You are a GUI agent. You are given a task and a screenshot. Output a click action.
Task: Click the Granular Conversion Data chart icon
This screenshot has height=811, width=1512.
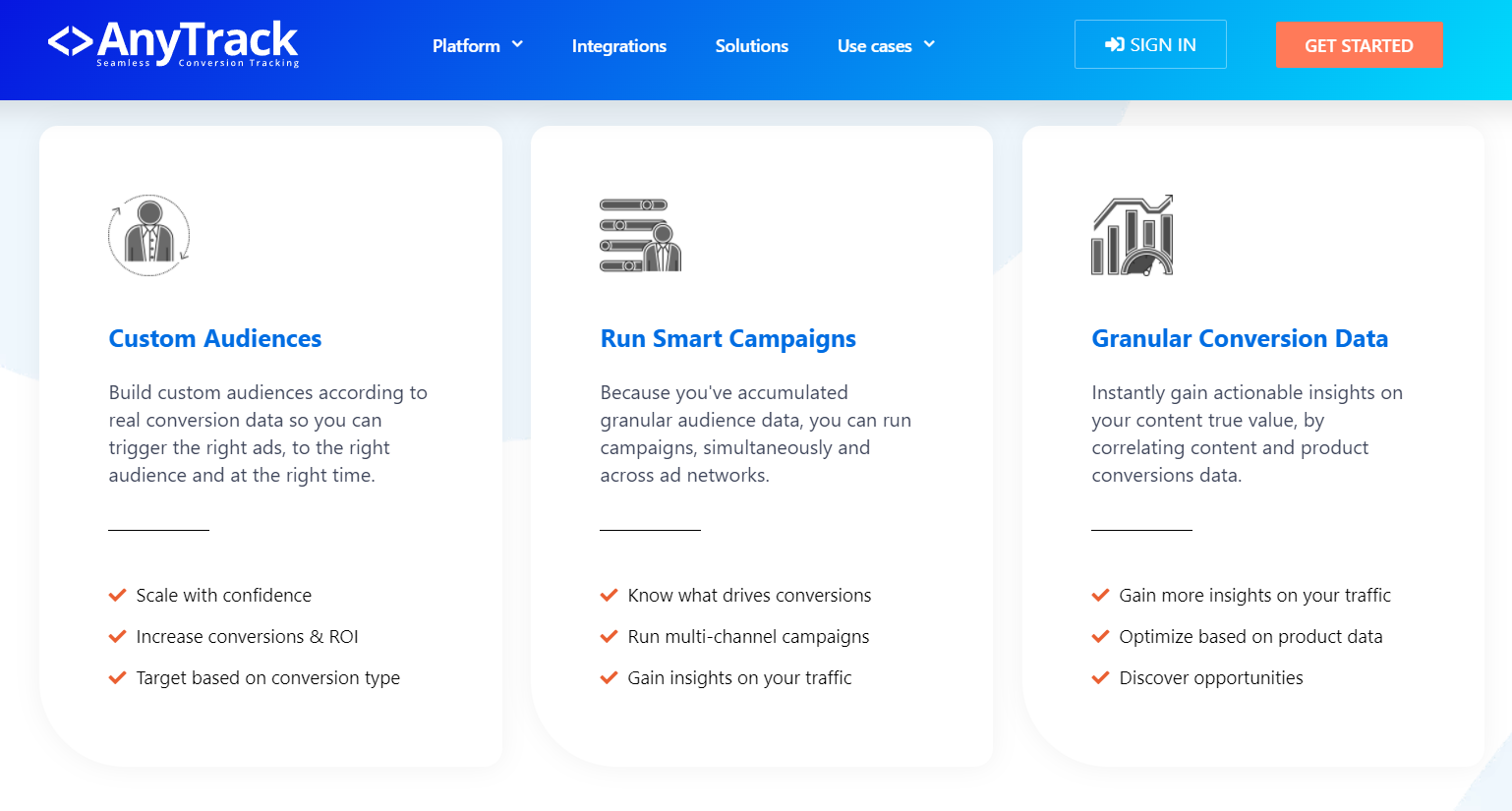pyautogui.click(x=1133, y=235)
